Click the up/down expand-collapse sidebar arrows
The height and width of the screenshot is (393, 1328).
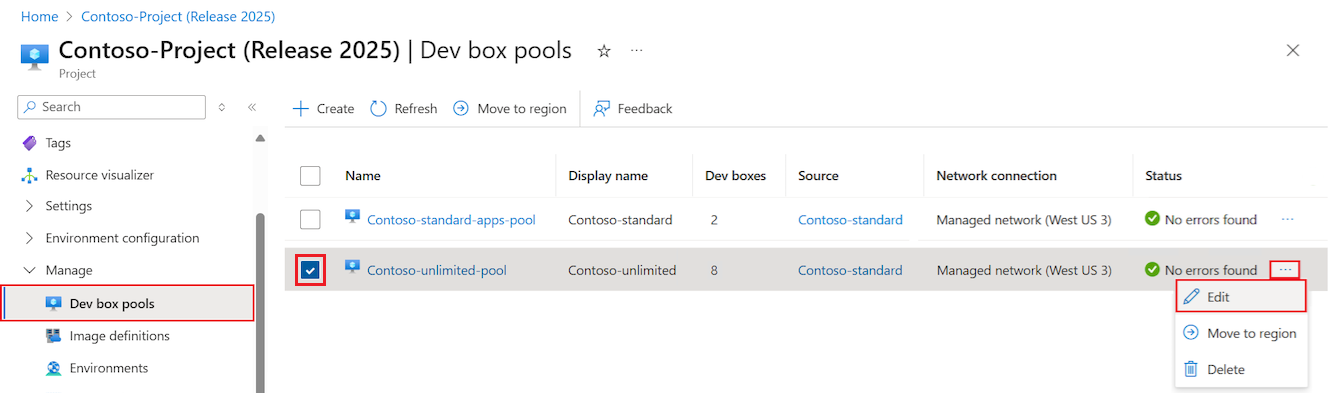[222, 107]
